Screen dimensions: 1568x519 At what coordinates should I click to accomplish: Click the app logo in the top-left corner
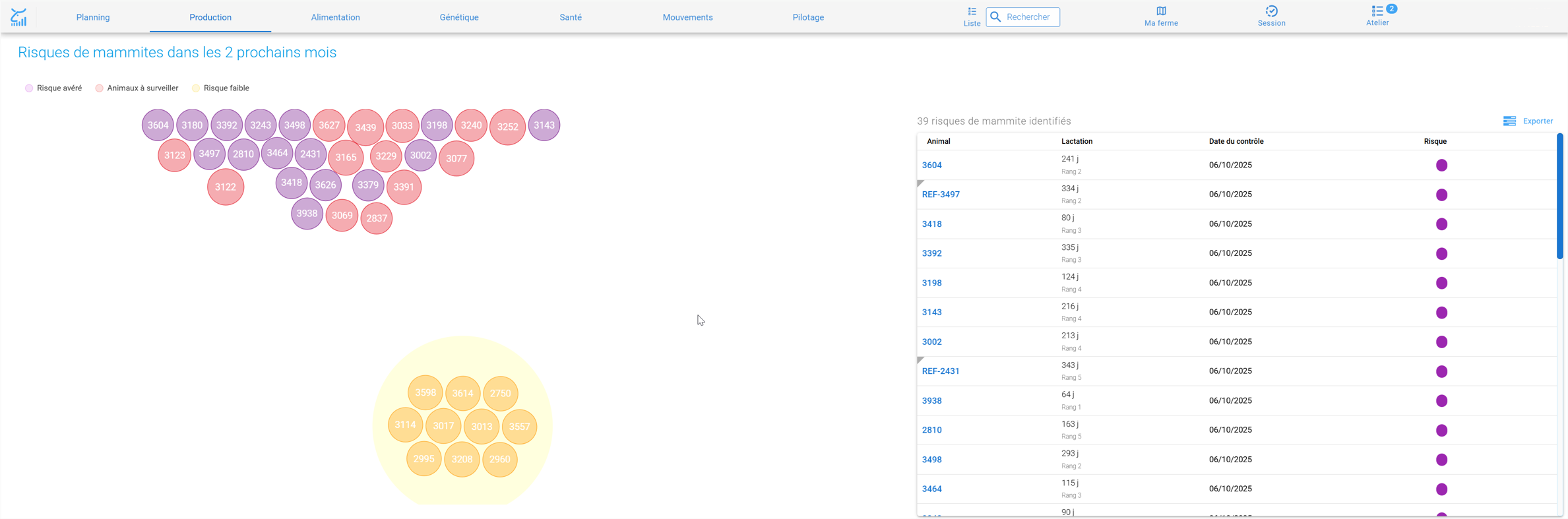18,17
